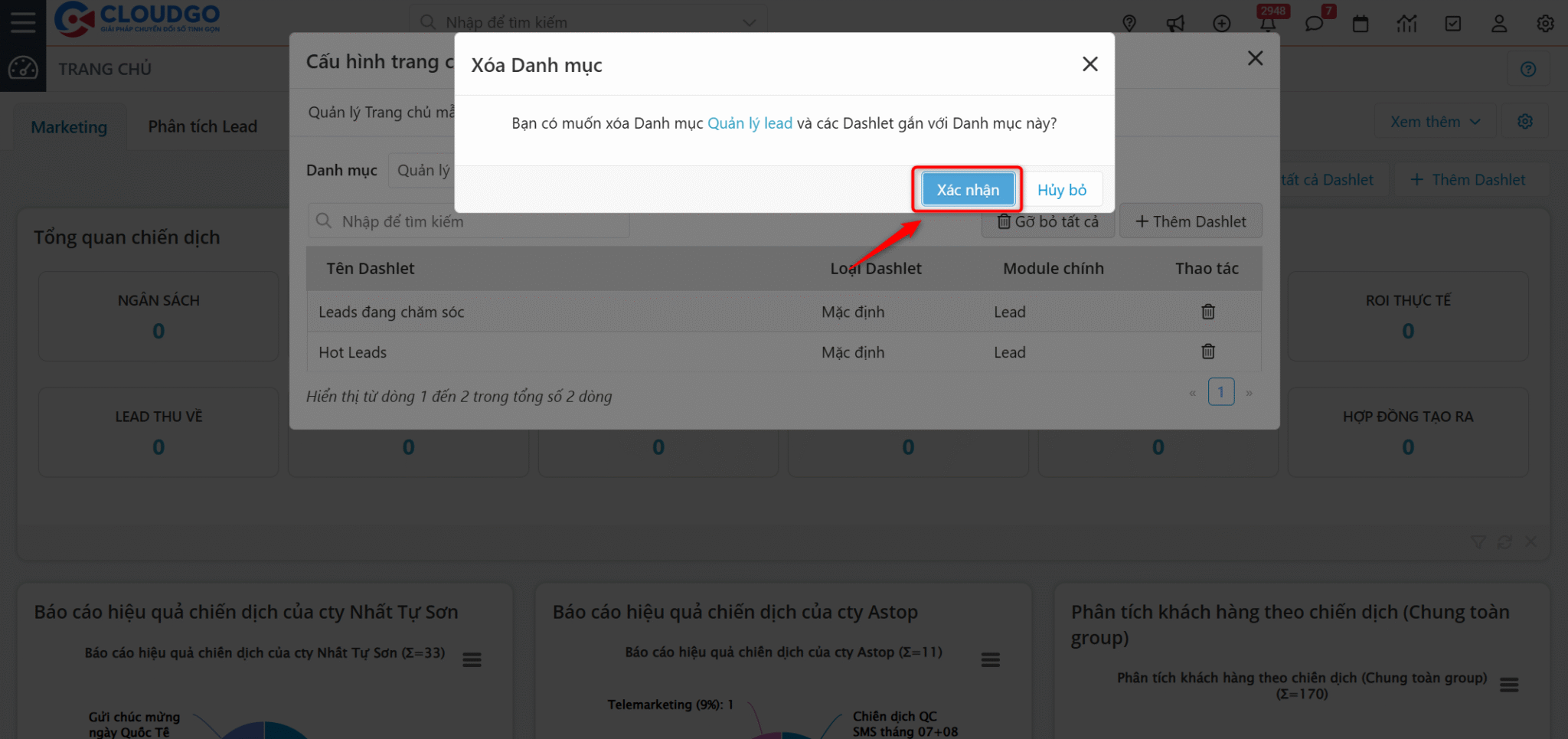Expand the global search dropdown arrow
Image resolution: width=1568 pixels, height=739 pixels.
[750, 23]
